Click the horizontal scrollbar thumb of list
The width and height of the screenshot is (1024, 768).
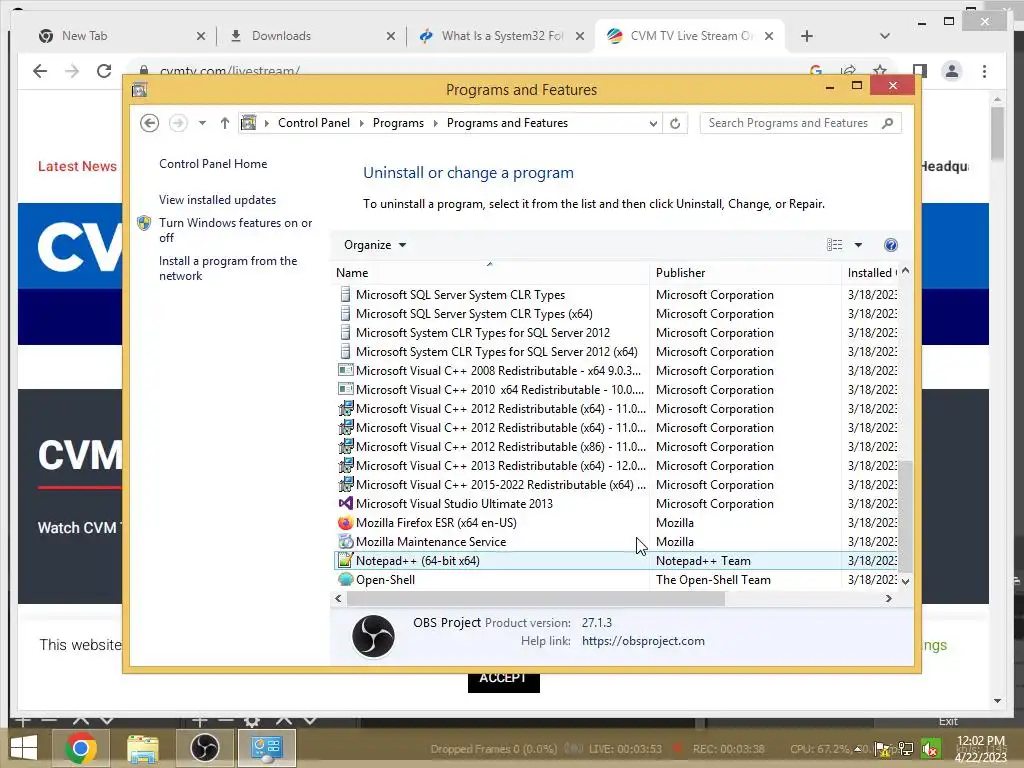(536, 598)
